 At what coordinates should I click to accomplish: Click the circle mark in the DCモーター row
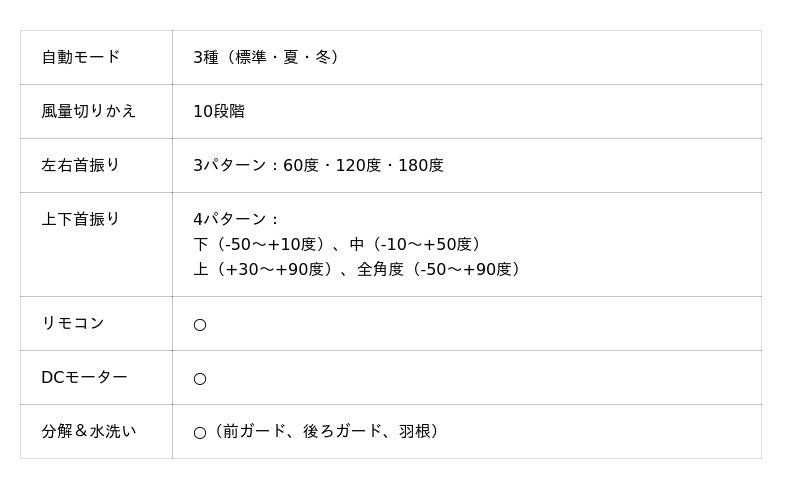click(x=200, y=379)
